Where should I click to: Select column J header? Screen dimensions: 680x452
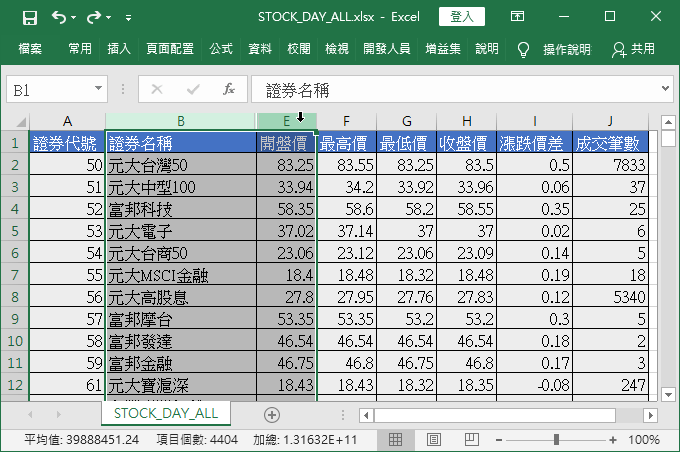click(610, 121)
